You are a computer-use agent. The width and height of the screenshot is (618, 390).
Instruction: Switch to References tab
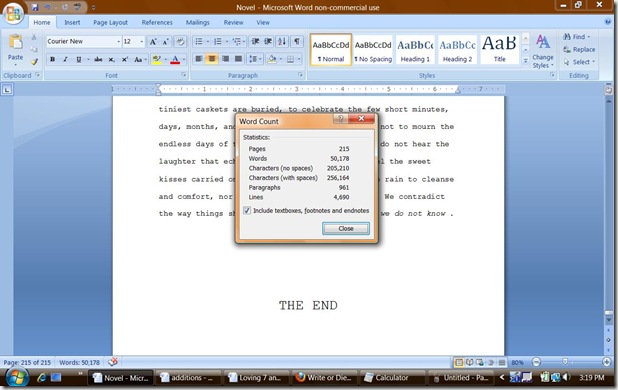(x=157, y=22)
